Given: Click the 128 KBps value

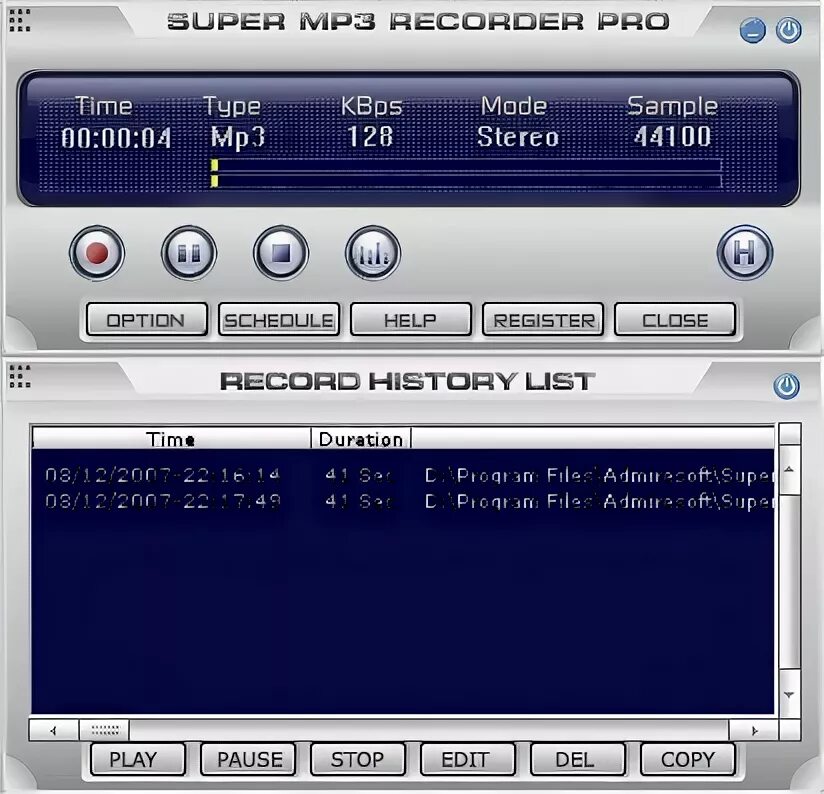Looking at the screenshot, I should coord(370,137).
